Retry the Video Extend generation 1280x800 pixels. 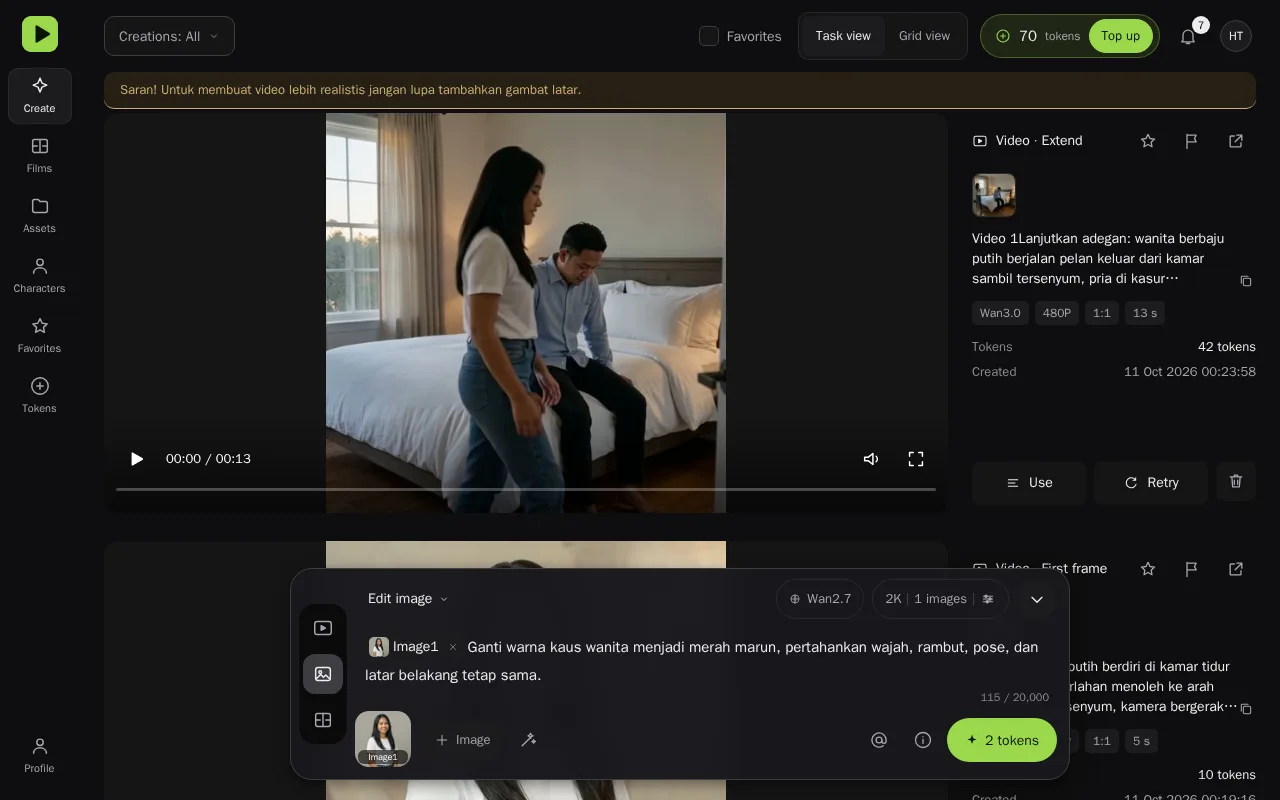click(x=1151, y=482)
